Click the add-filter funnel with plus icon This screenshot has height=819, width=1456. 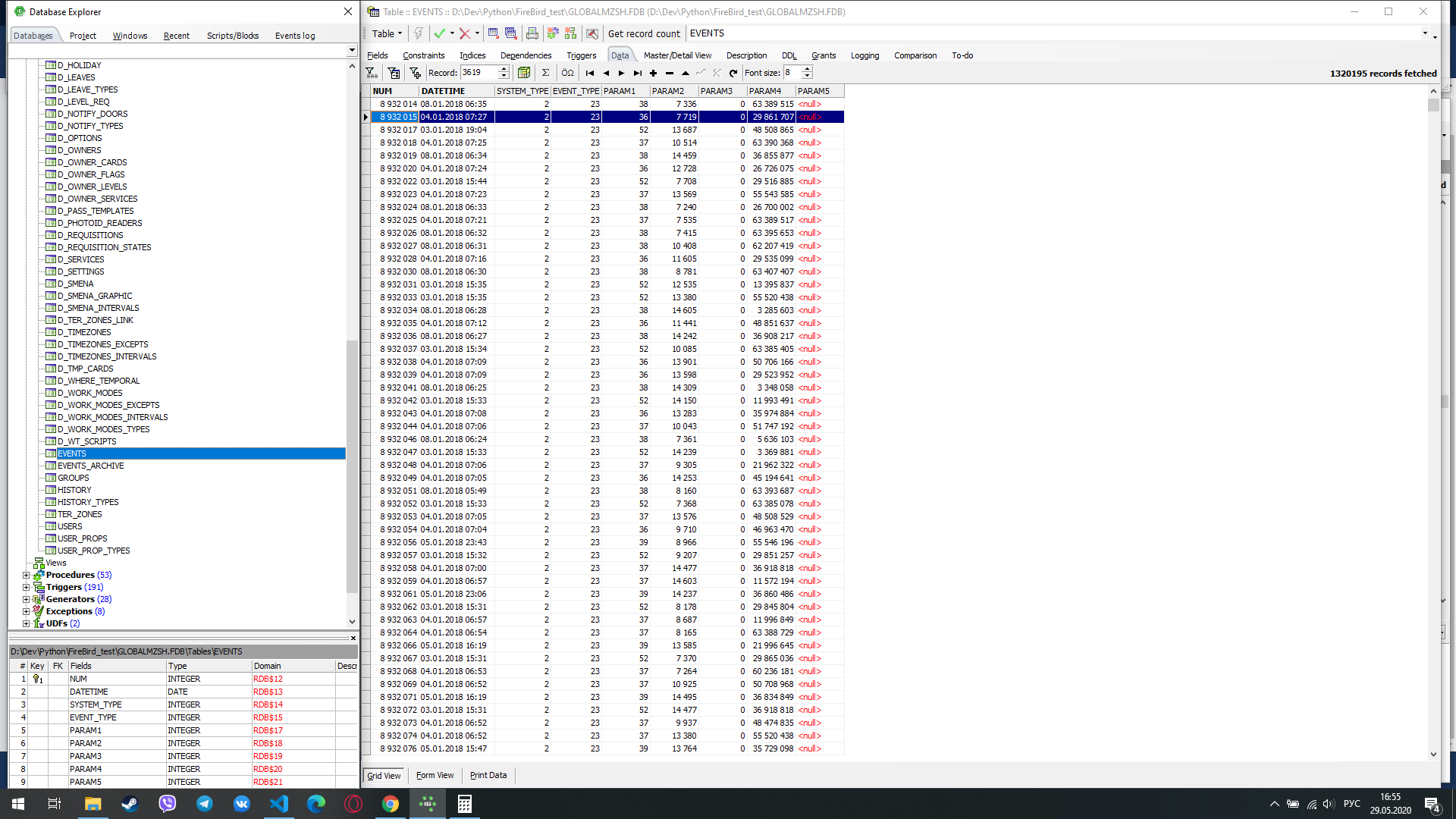coord(415,73)
